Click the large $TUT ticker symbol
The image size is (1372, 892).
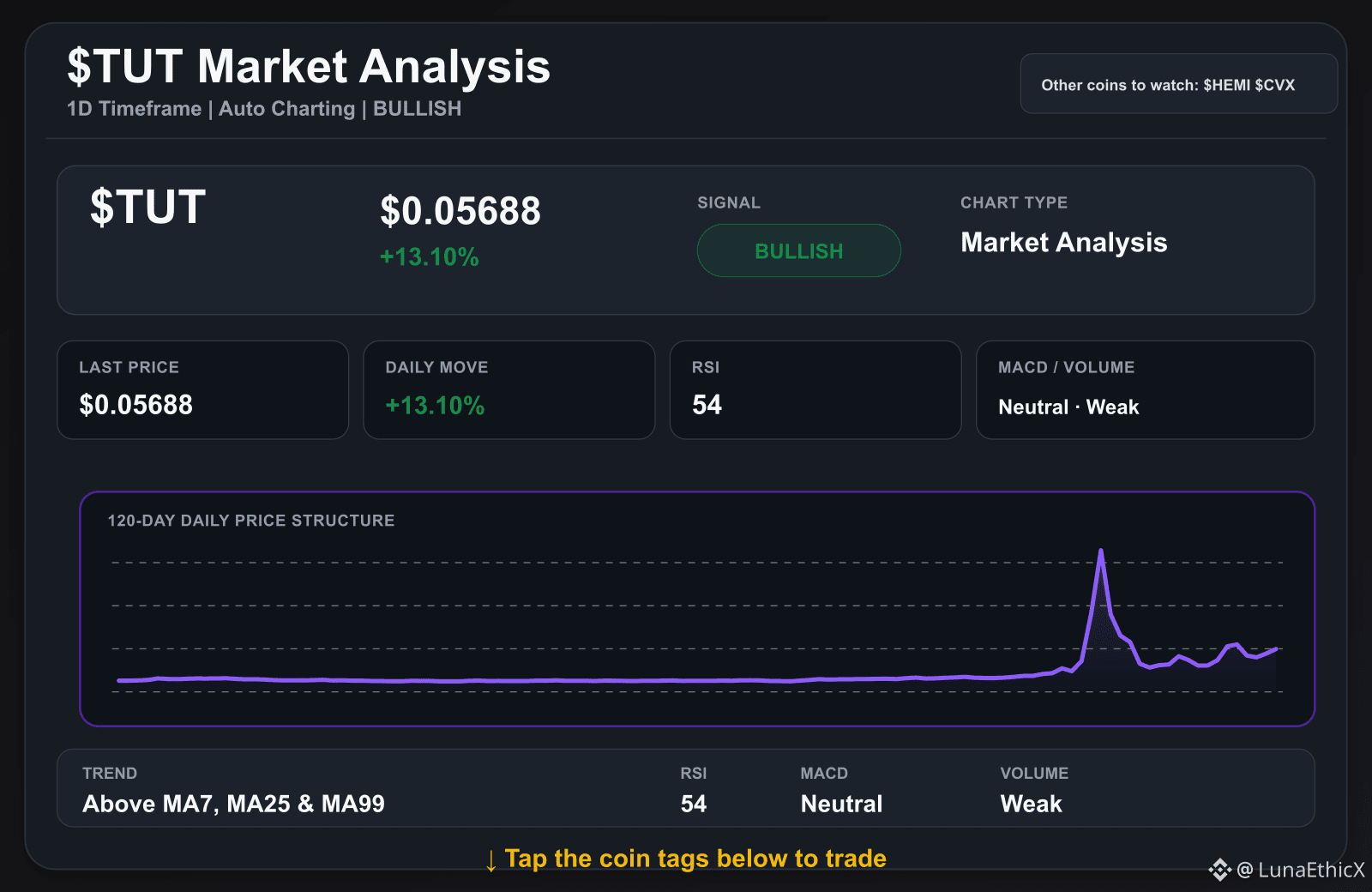(x=147, y=207)
